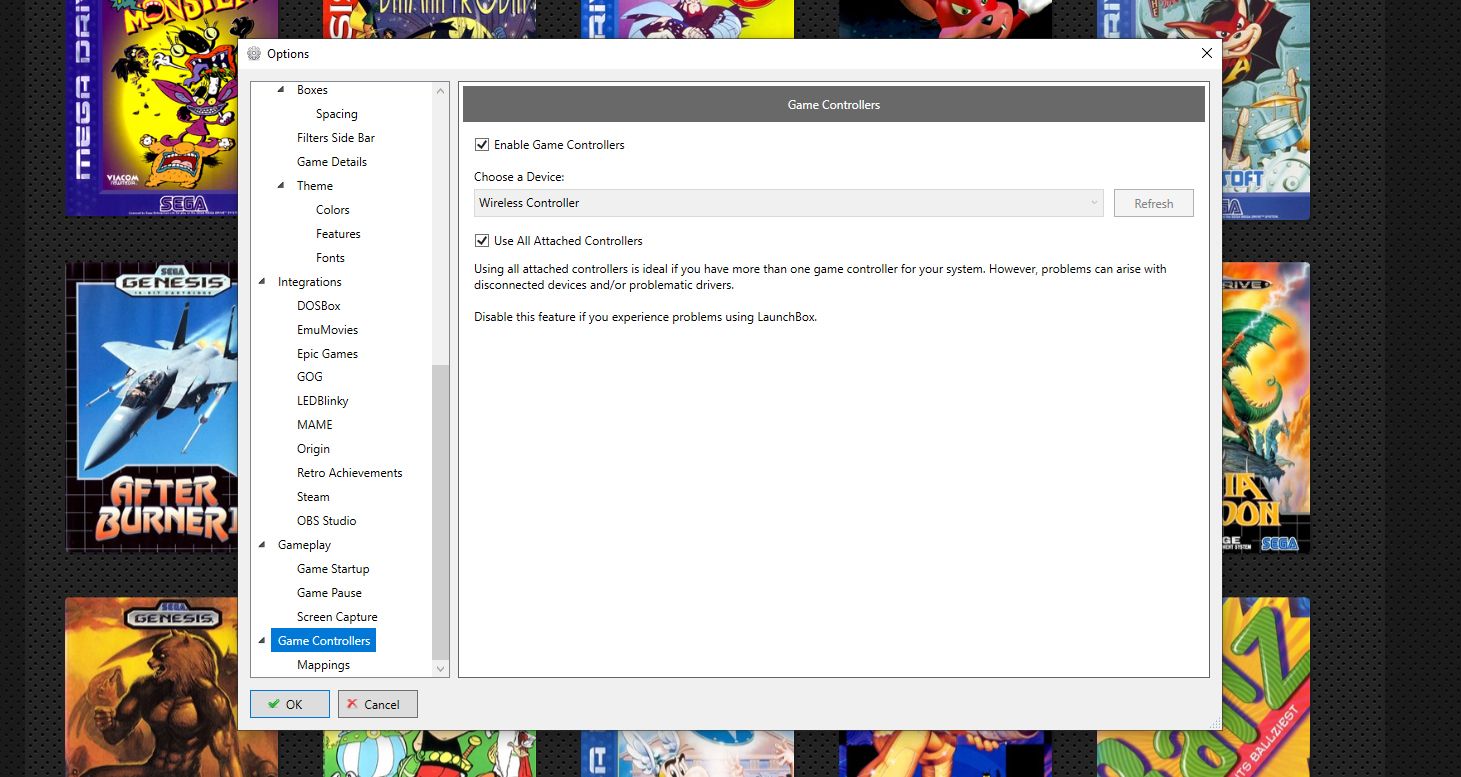Open Game Pause settings

click(329, 593)
